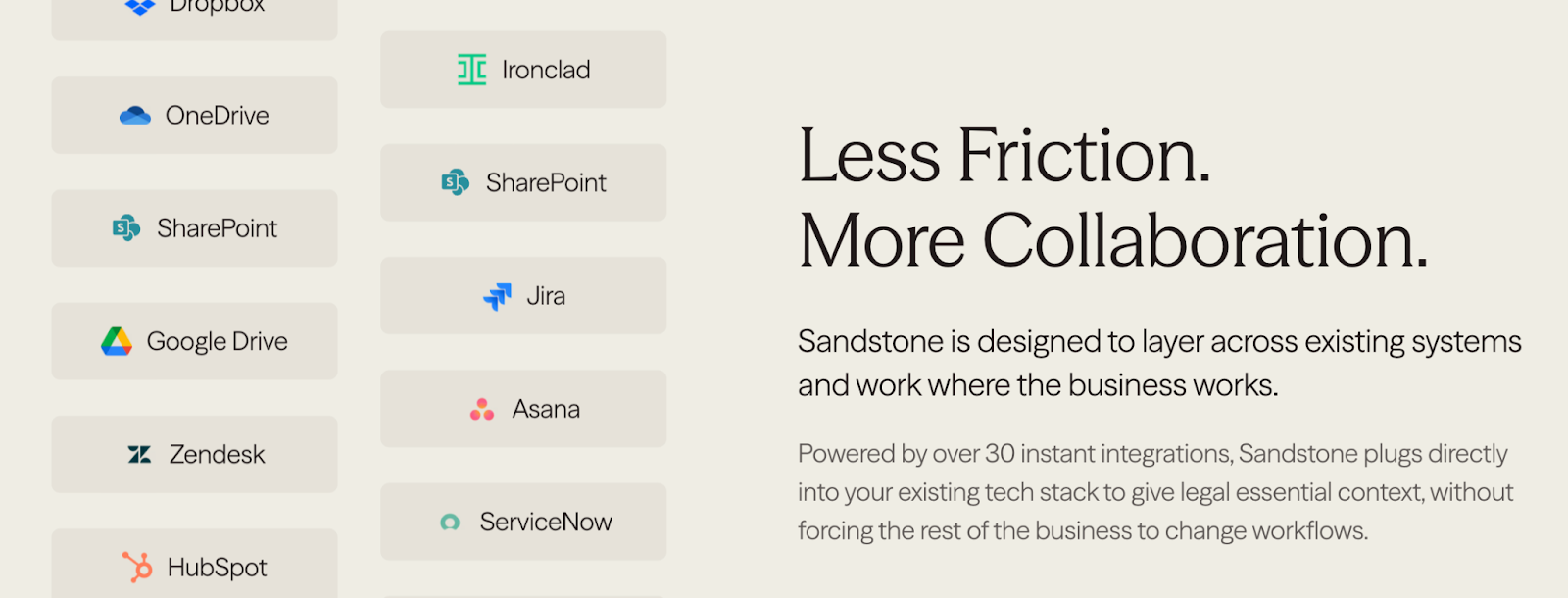
Task: Click the ServiceNow integration tile
Action: coord(522,522)
